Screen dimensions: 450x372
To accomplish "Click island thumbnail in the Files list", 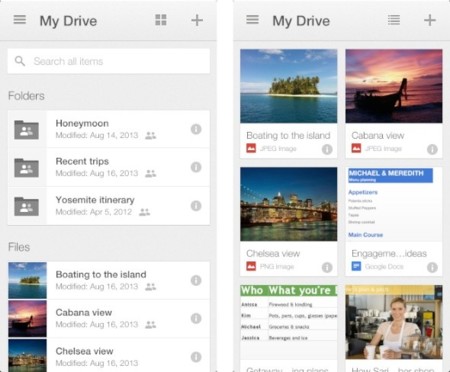I will click(27, 280).
